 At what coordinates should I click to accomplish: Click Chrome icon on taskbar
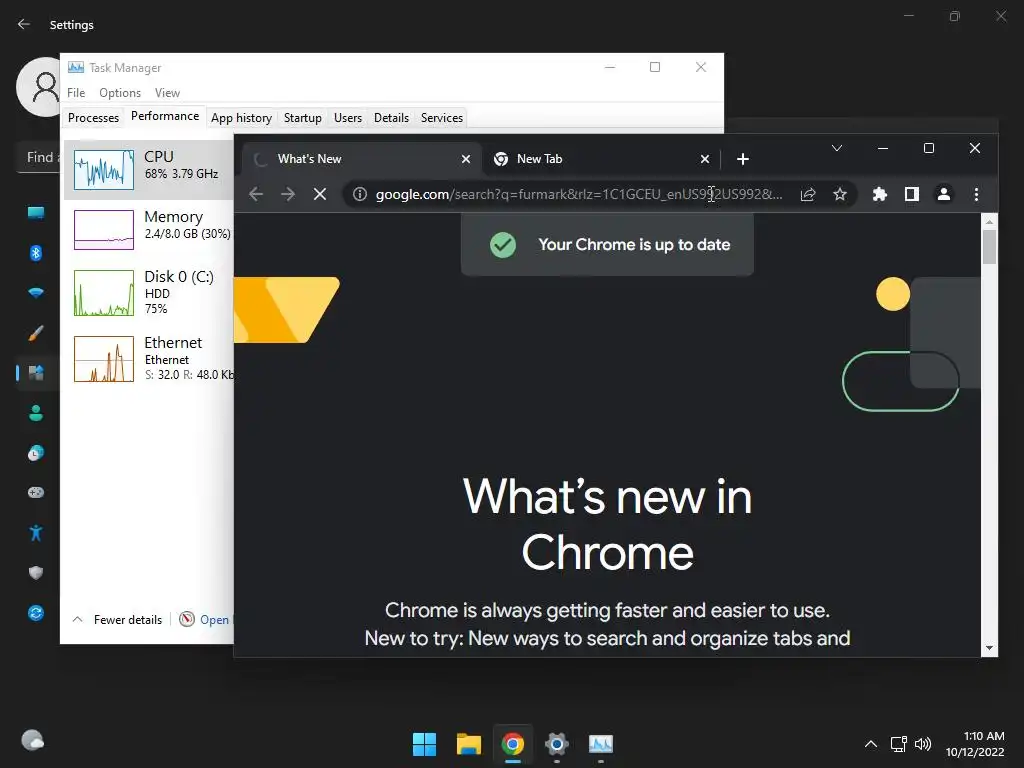click(513, 744)
